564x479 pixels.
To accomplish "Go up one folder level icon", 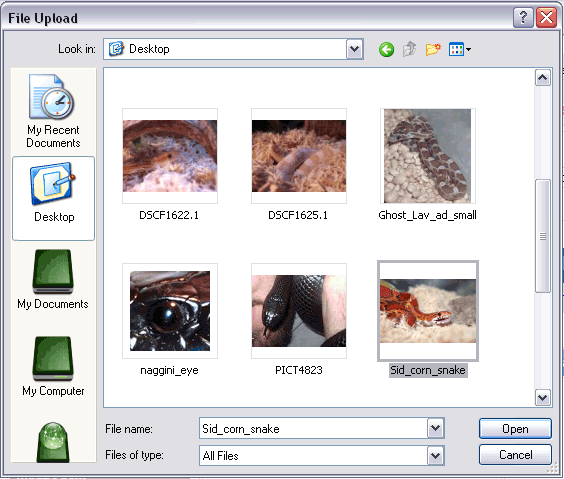I will click(409, 49).
